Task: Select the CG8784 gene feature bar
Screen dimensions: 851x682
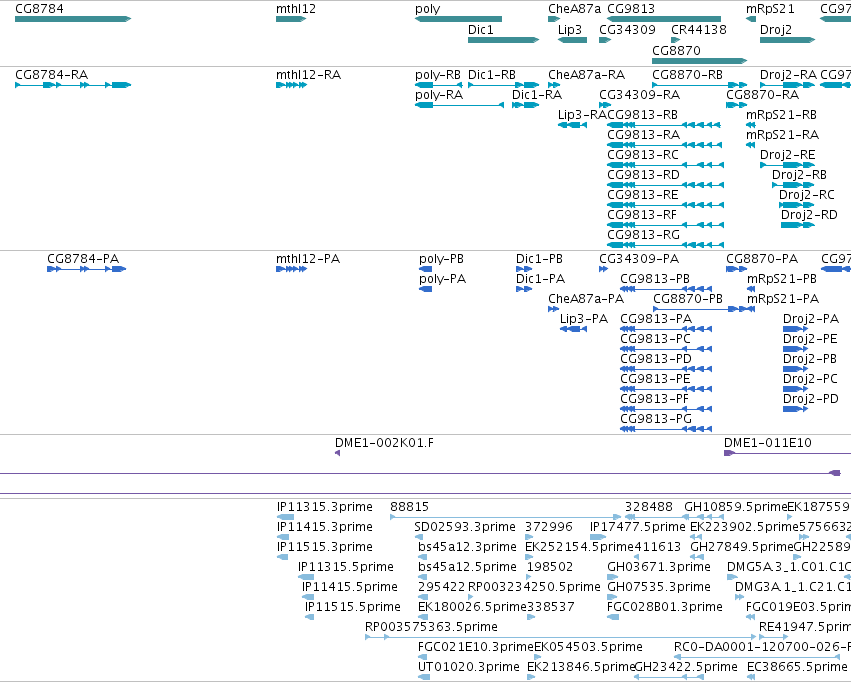Action: coord(73,19)
